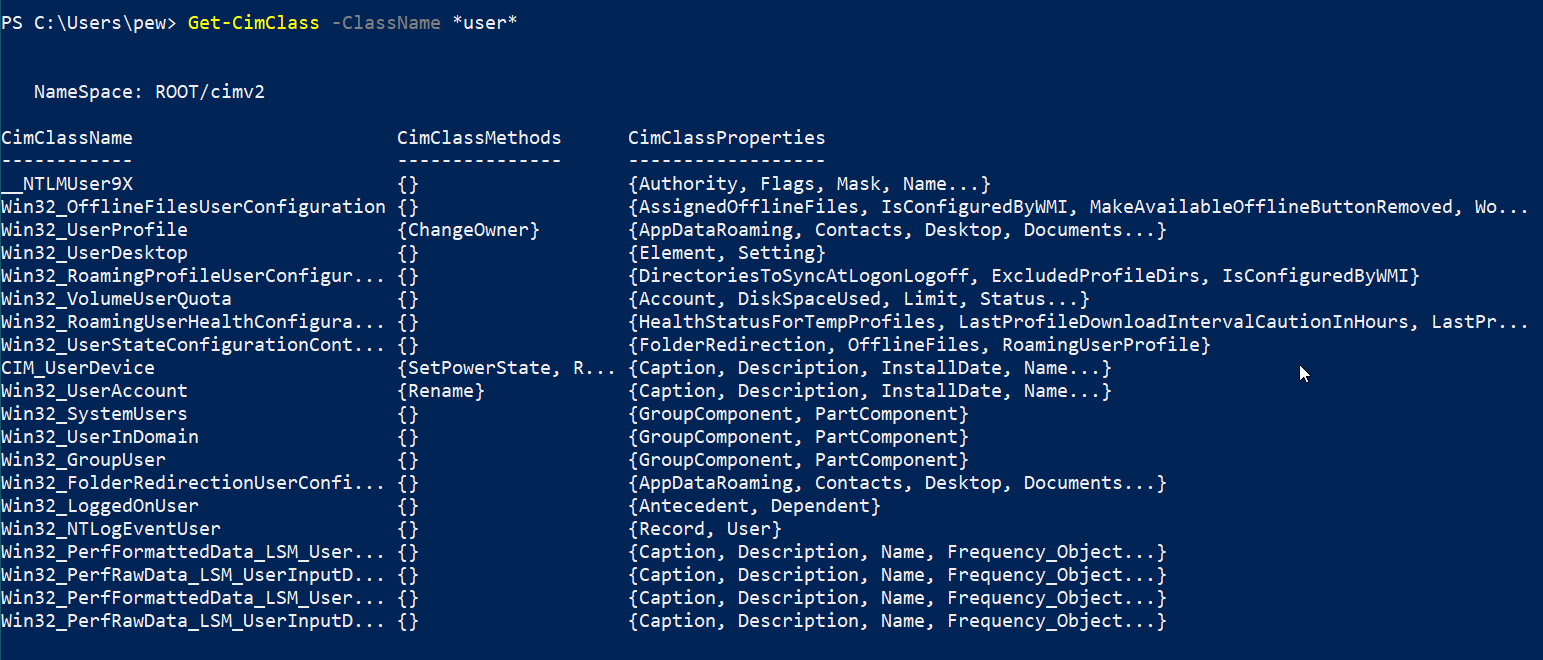Click the {Antecedent, Dependent} properties text
This screenshot has height=660, width=1543.
[x=754, y=506]
